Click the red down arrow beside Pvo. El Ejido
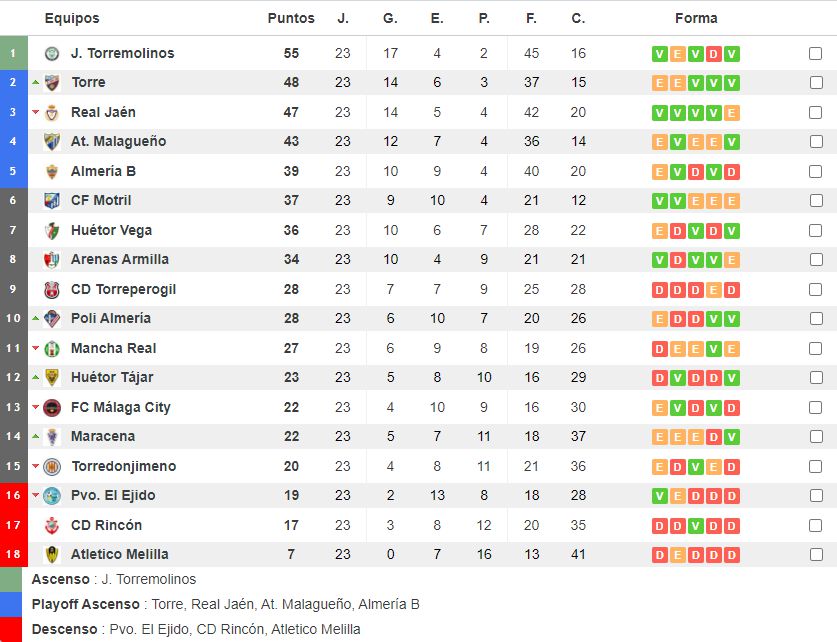 [x=36, y=495]
